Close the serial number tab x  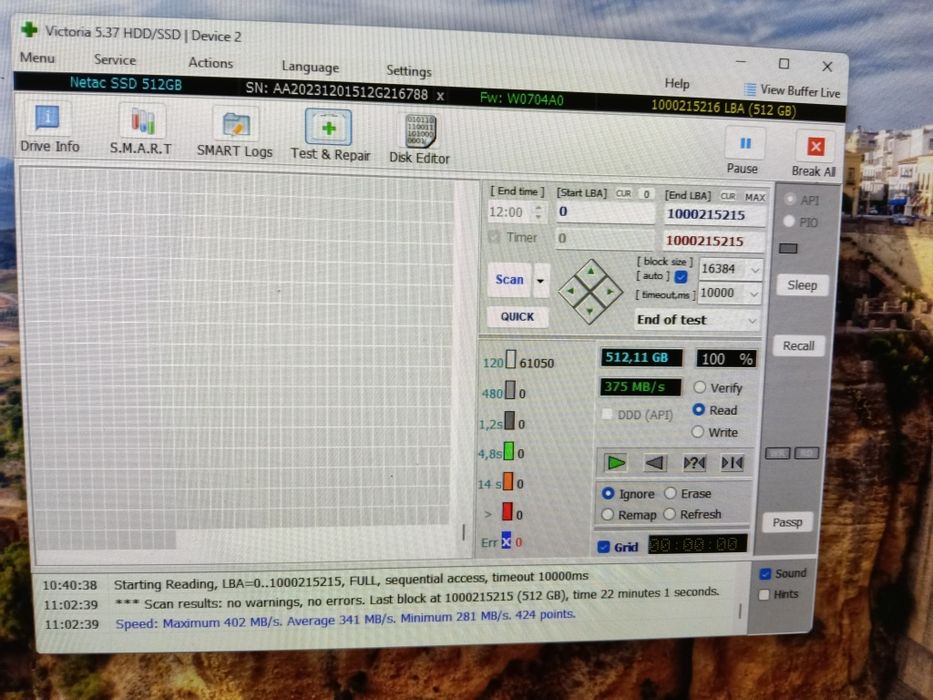click(x=440, y=96)
